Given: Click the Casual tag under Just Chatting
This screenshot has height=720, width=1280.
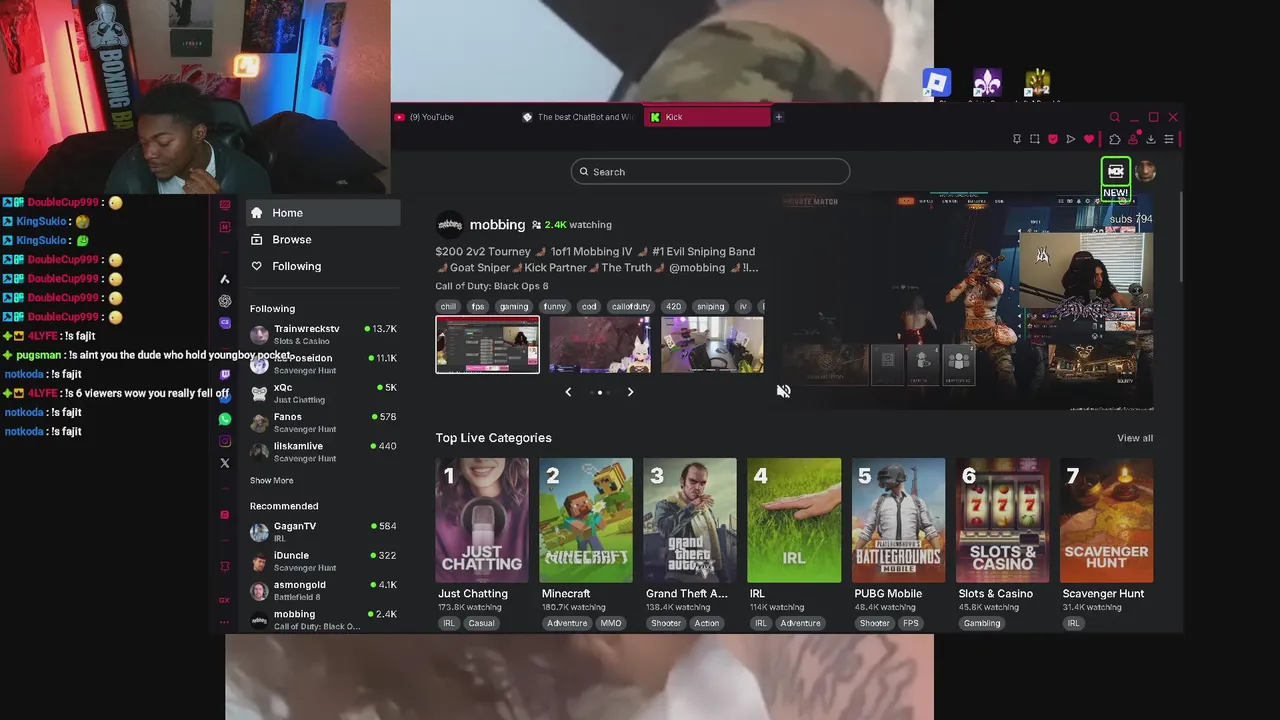Looking at the screenshot, I should pyautogui.click(x=481, y=623).
